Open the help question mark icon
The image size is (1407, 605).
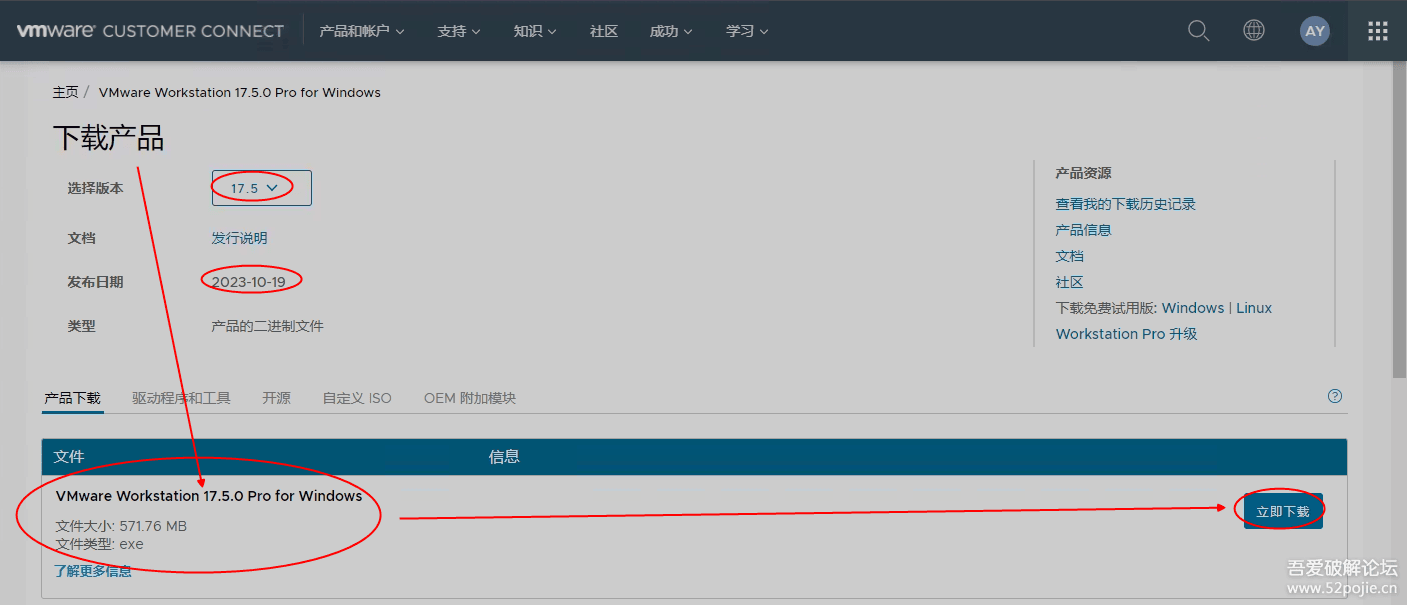pyautogui.click(x=1334, y=396)
